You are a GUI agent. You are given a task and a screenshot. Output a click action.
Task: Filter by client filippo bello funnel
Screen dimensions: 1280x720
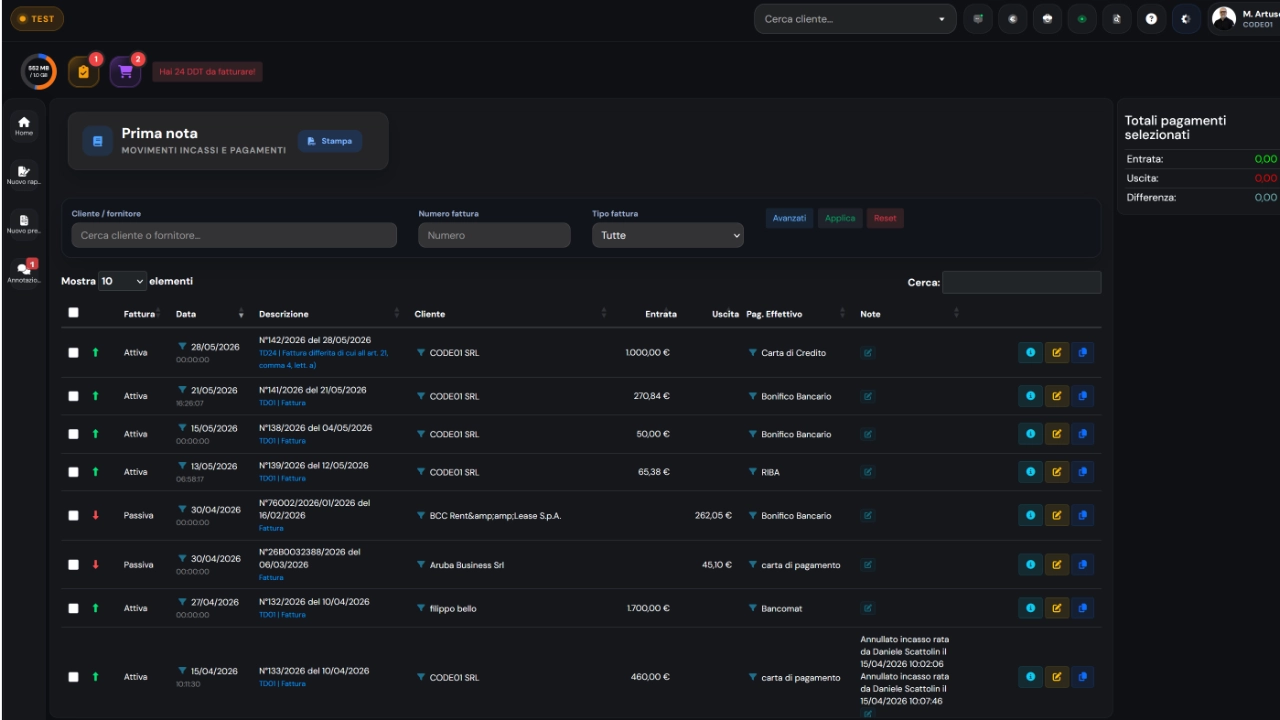(421, 608)
